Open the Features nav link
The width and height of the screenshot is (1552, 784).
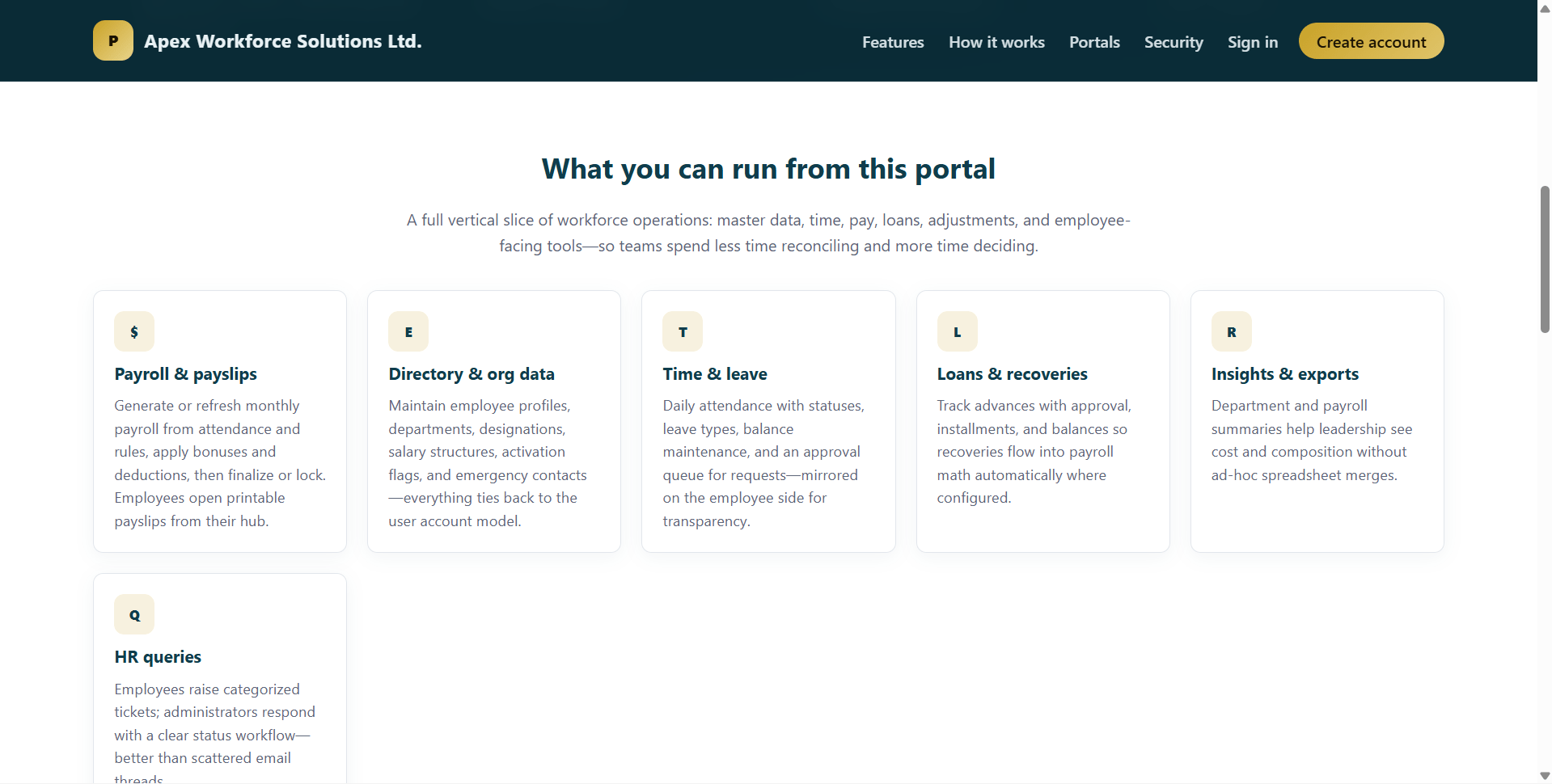click(x=893, y=42)
